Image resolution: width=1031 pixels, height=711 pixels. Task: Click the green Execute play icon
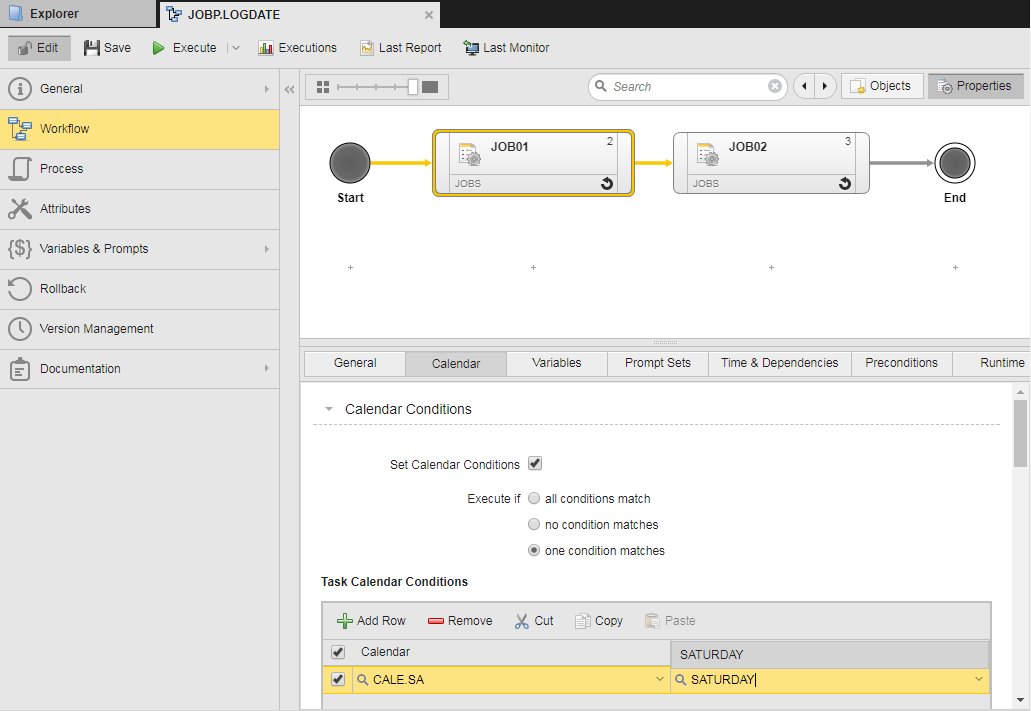point(159,48)
